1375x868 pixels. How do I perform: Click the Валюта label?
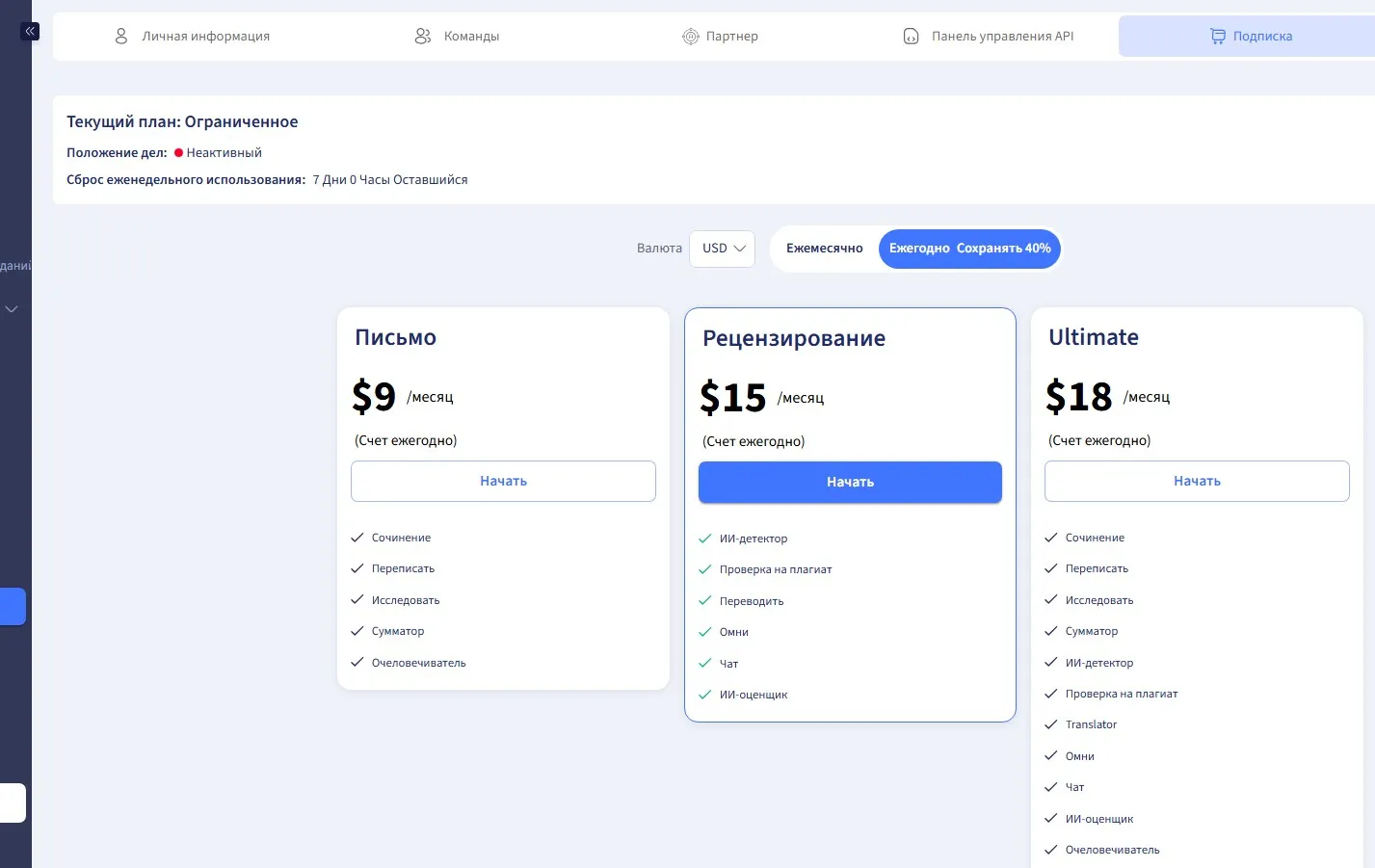[x=659, y=249]
